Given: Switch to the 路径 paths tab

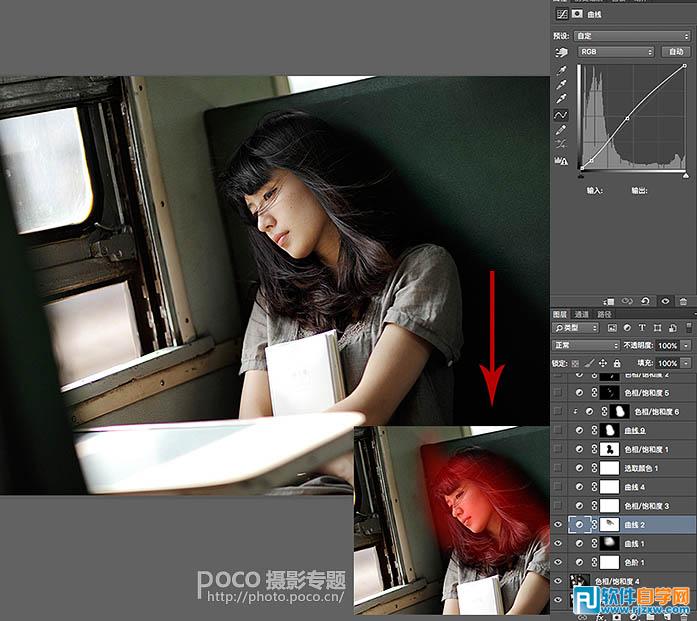Looking at the screenshot, I should click(x=605, y=314).
